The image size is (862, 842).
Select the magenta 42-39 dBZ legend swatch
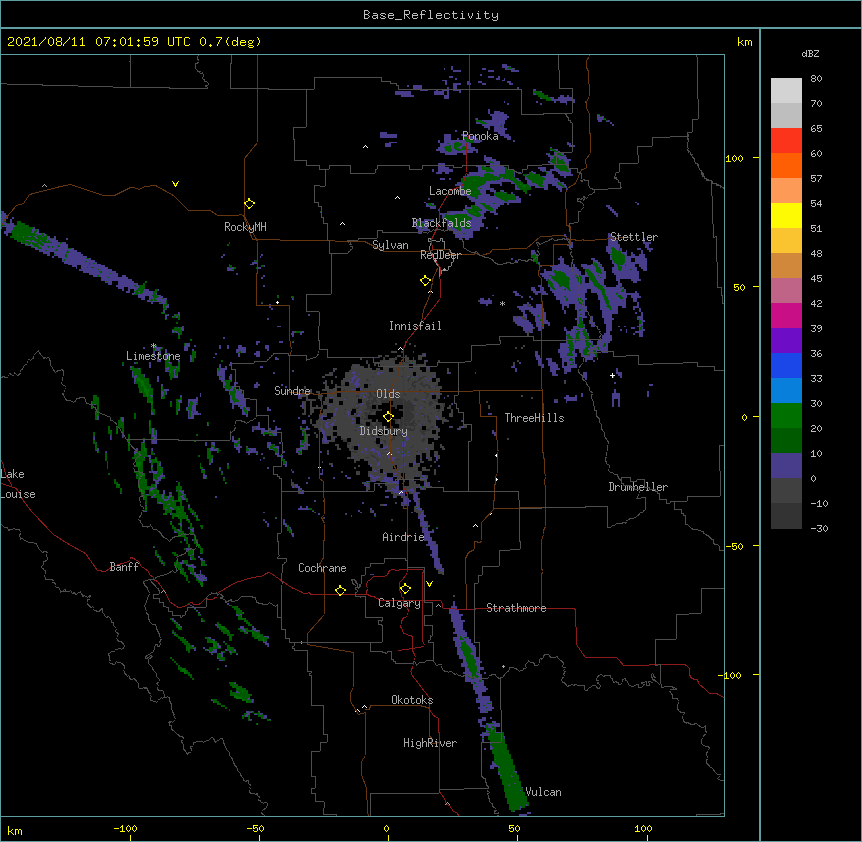[786, 316]
